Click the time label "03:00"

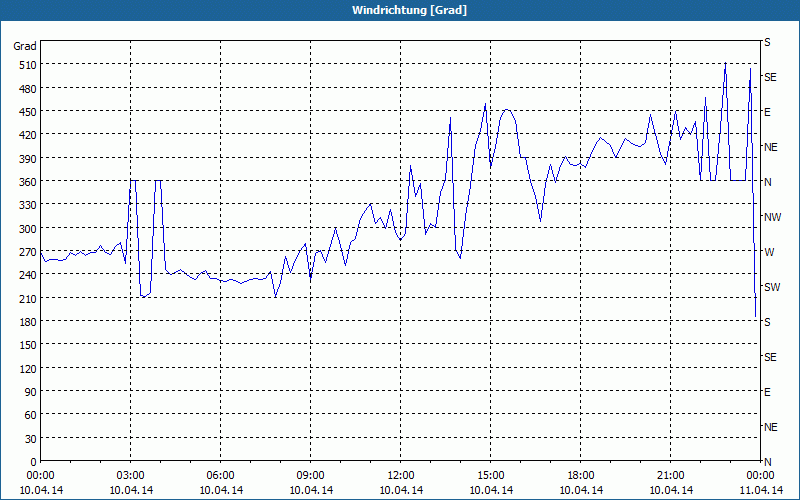tap(131, 476)
